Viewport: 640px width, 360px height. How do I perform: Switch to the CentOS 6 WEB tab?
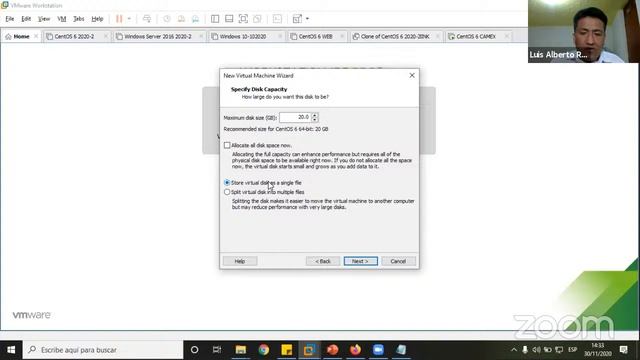click(x=315, y=36)
